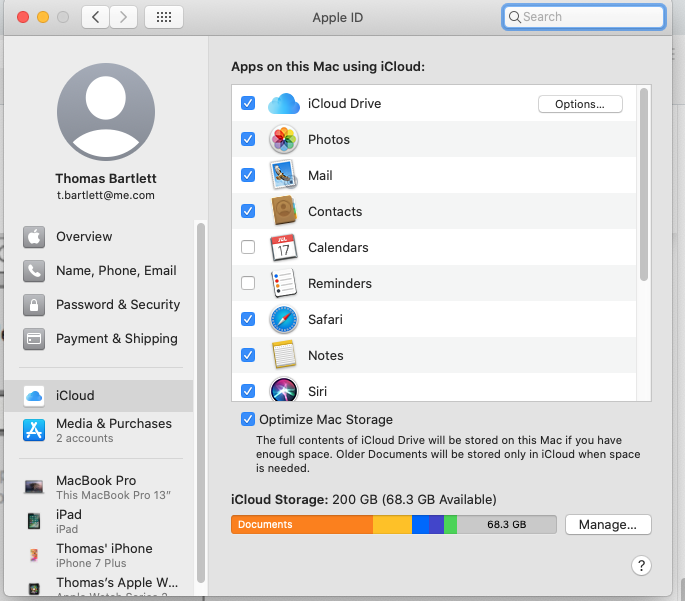Select Thomas's Apple Watch entry
Viewport: 685px width, 601px height.
100,586
